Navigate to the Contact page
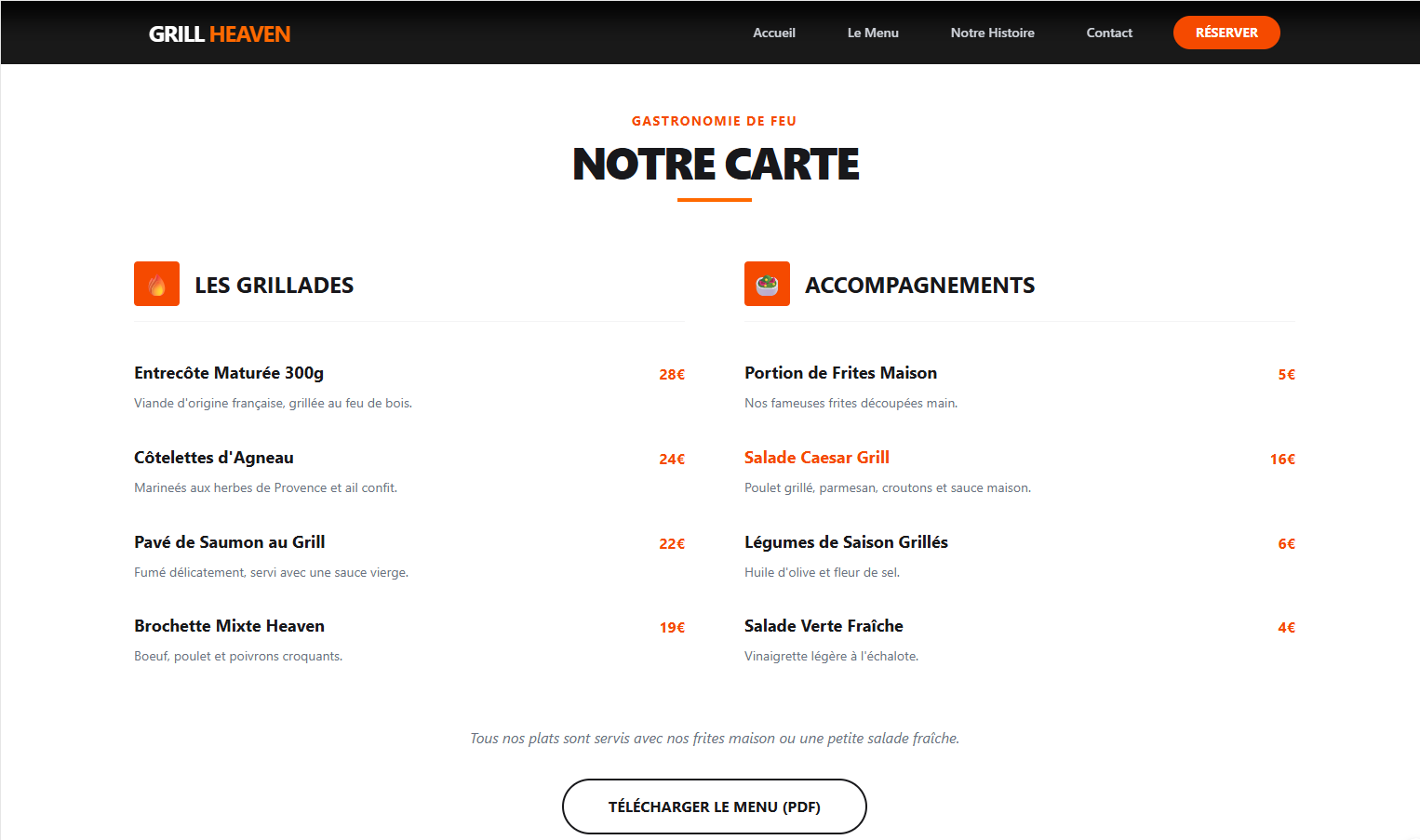This screenshot has height=840, width=1420. [x=1109, y=33]
